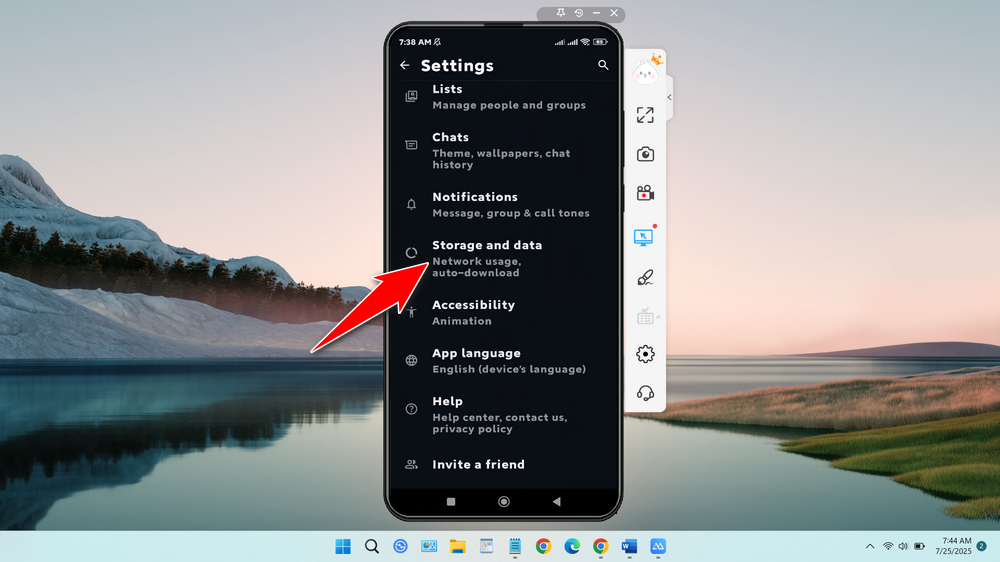This screenshot has height=562, width=1000.
Task: Minimize the phone mirror window
Action: tap(596, 13)
